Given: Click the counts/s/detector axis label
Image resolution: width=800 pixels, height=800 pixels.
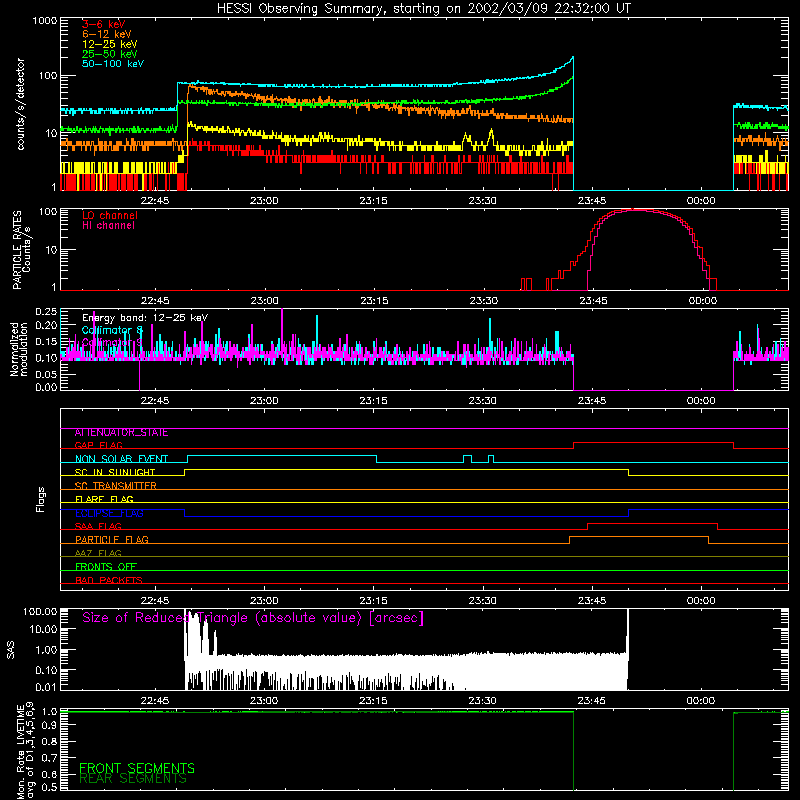Looking at the screenshot, I should click(21, 104).
